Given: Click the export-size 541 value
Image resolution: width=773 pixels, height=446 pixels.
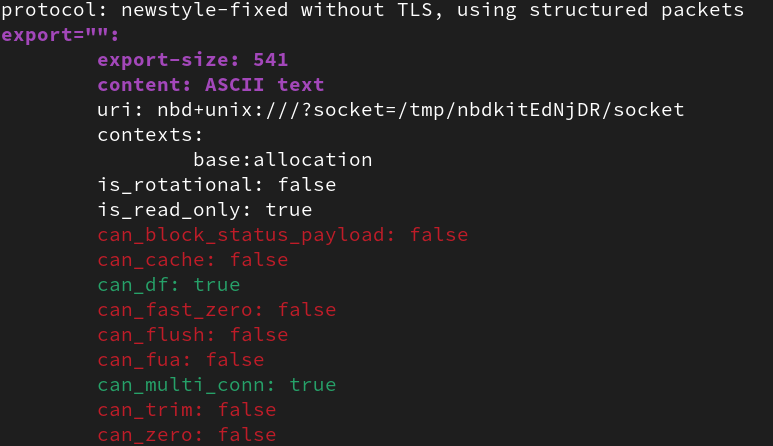Looking at the screenshot, I should coord(270,60).
